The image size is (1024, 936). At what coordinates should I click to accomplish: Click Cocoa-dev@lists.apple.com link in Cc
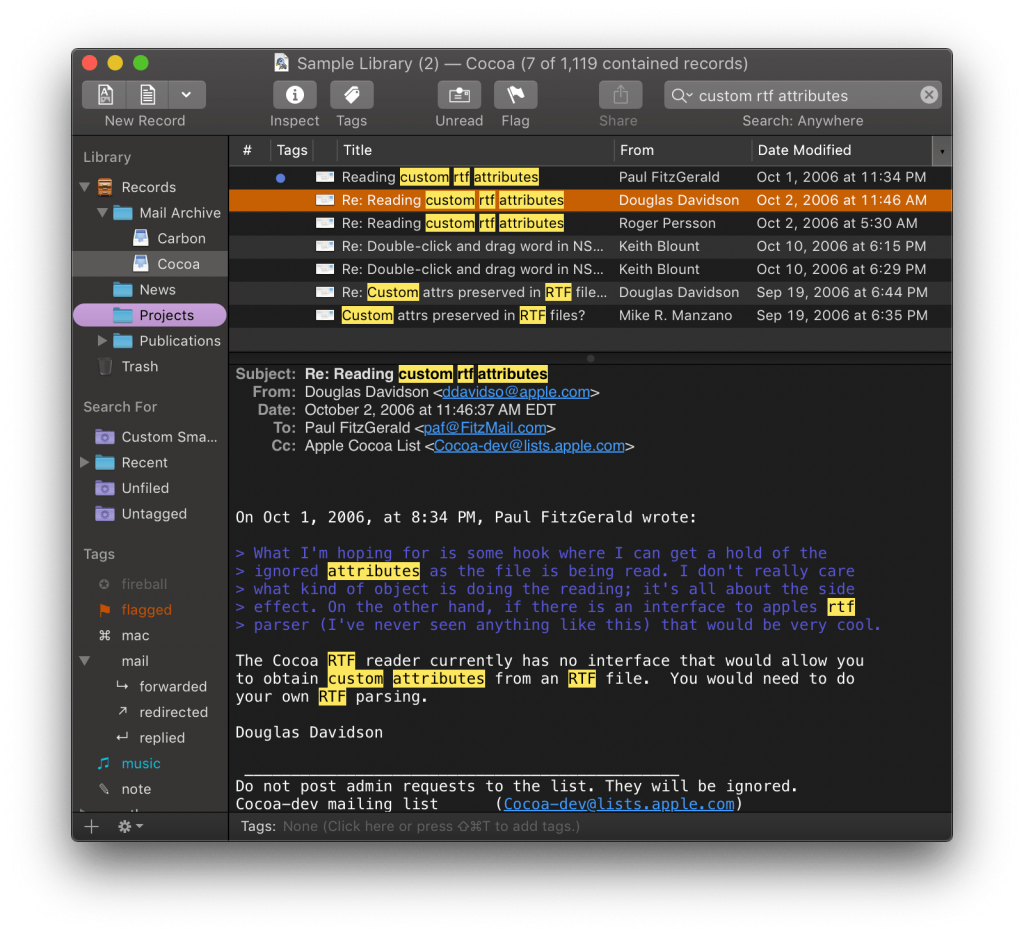(x=529, y=446)
